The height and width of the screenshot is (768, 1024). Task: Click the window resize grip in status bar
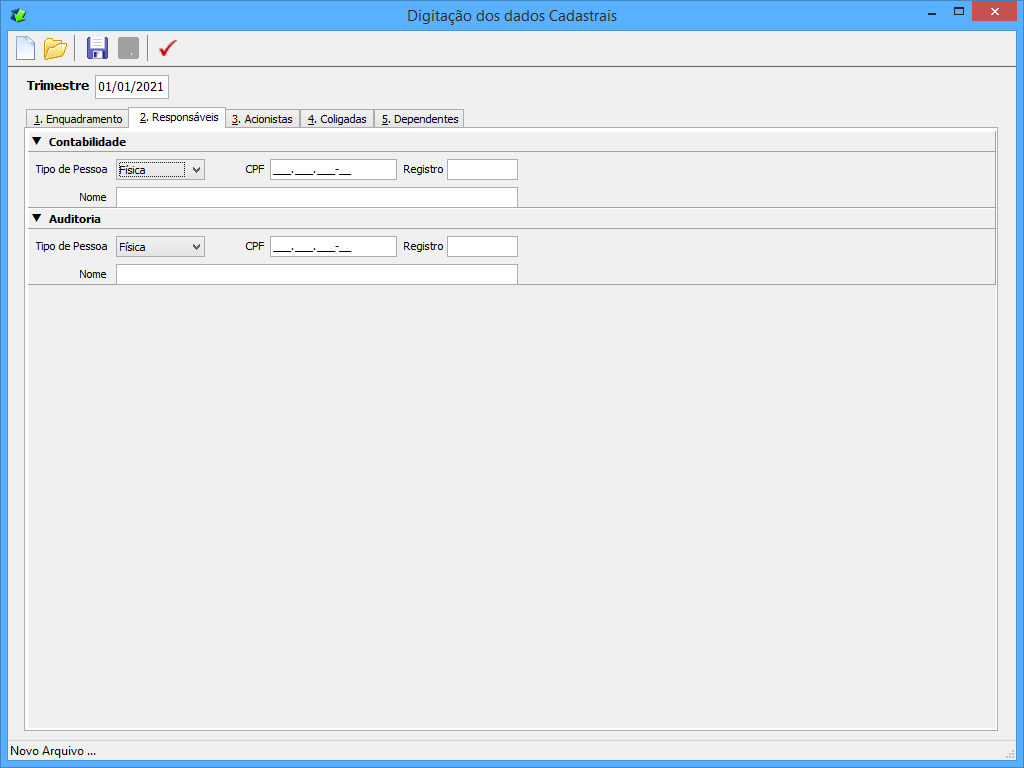1010,753
